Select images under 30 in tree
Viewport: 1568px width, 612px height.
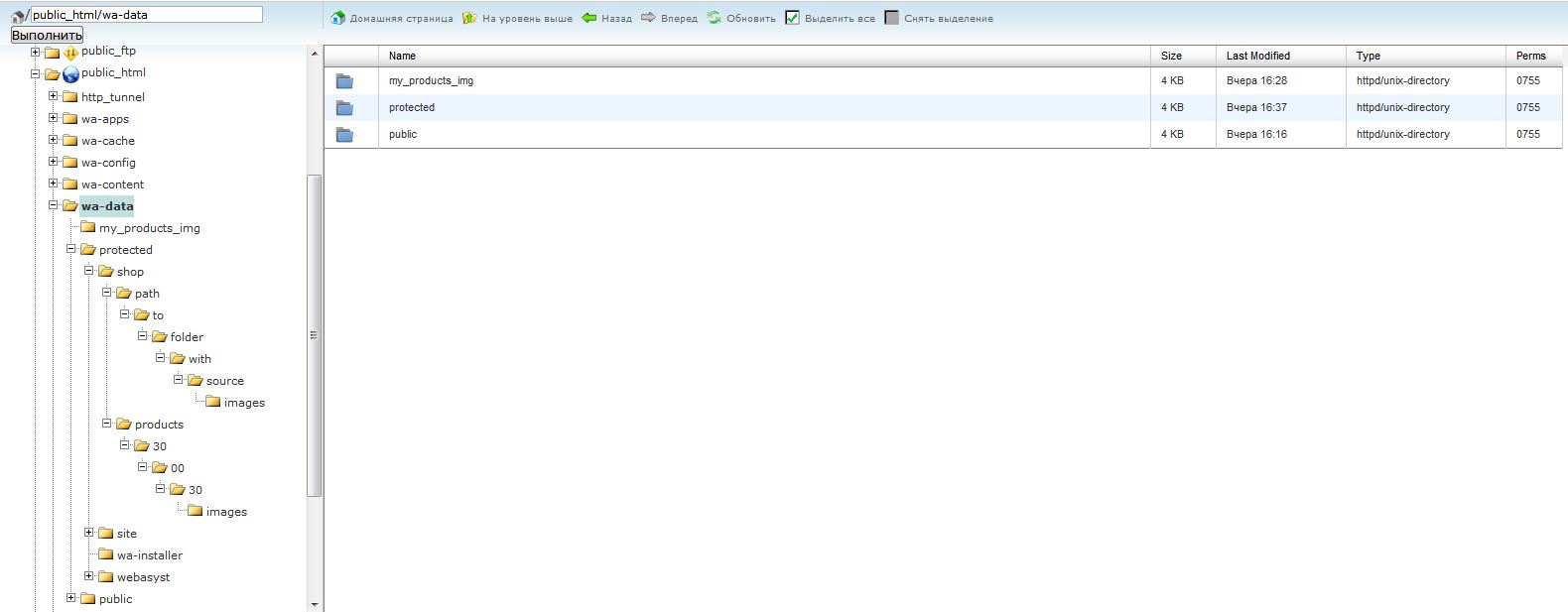tap(226, 512)
